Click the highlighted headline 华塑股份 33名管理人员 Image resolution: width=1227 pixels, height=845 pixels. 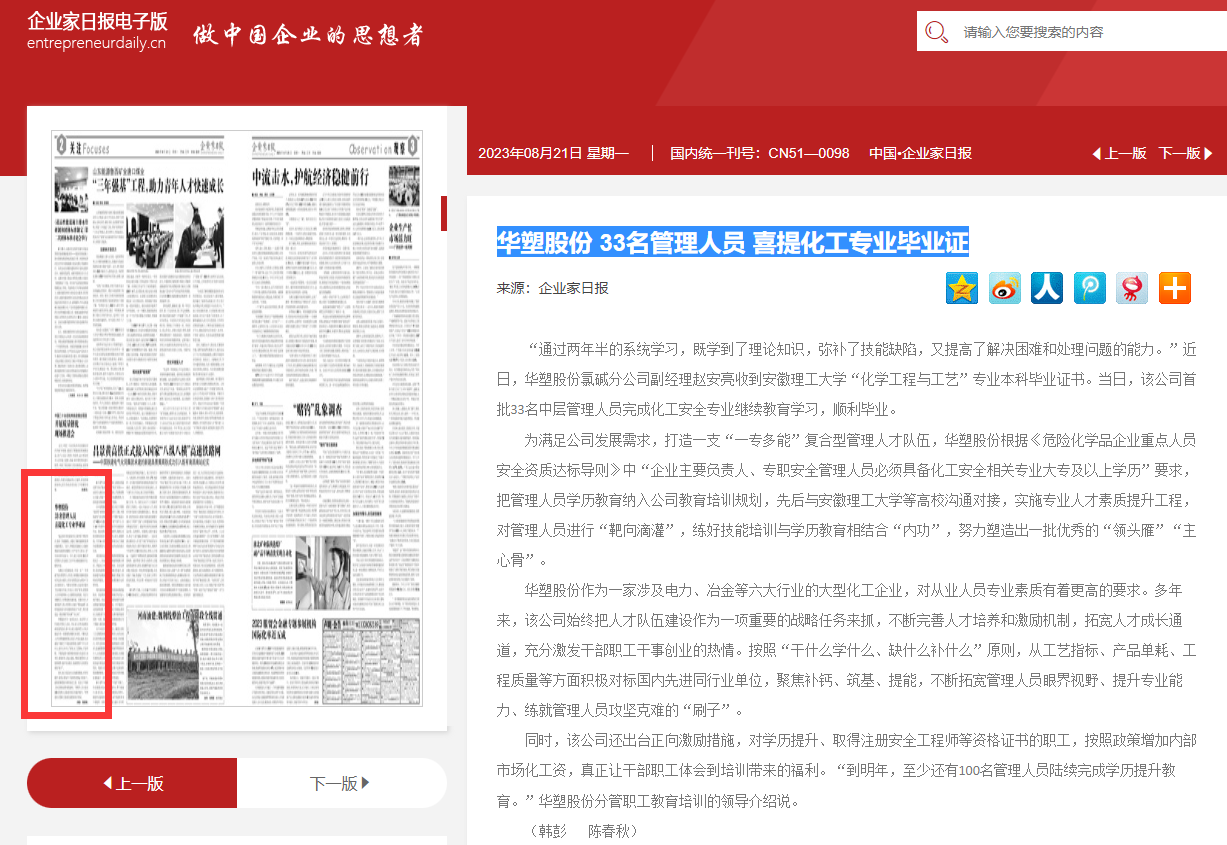[x=732, y=241]
